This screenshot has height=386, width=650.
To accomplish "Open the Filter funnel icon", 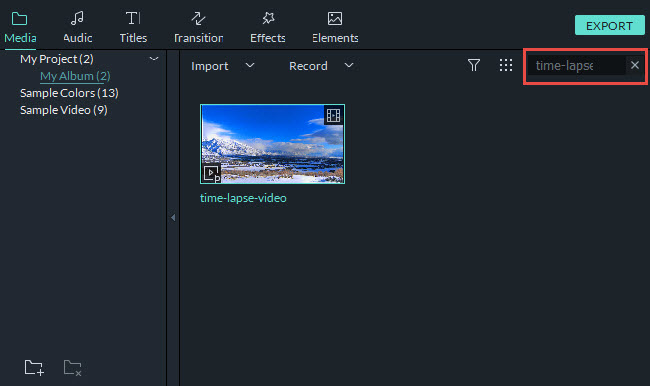I will [473, 65].
